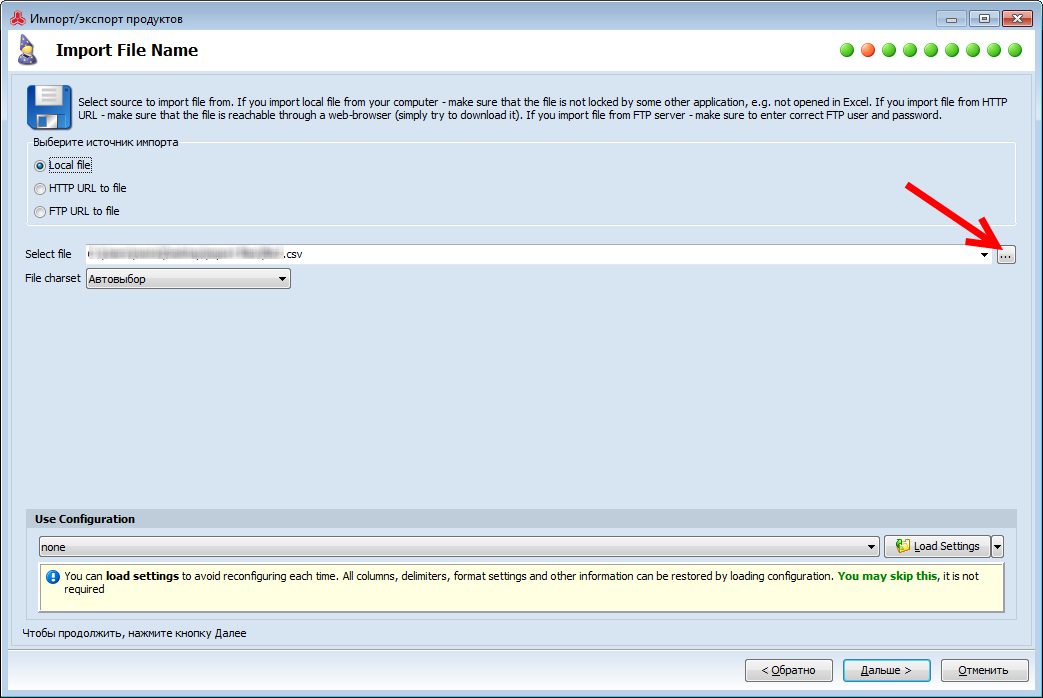
Task: Expand the Use Configuration none dropdown
Action: point(872,547)
